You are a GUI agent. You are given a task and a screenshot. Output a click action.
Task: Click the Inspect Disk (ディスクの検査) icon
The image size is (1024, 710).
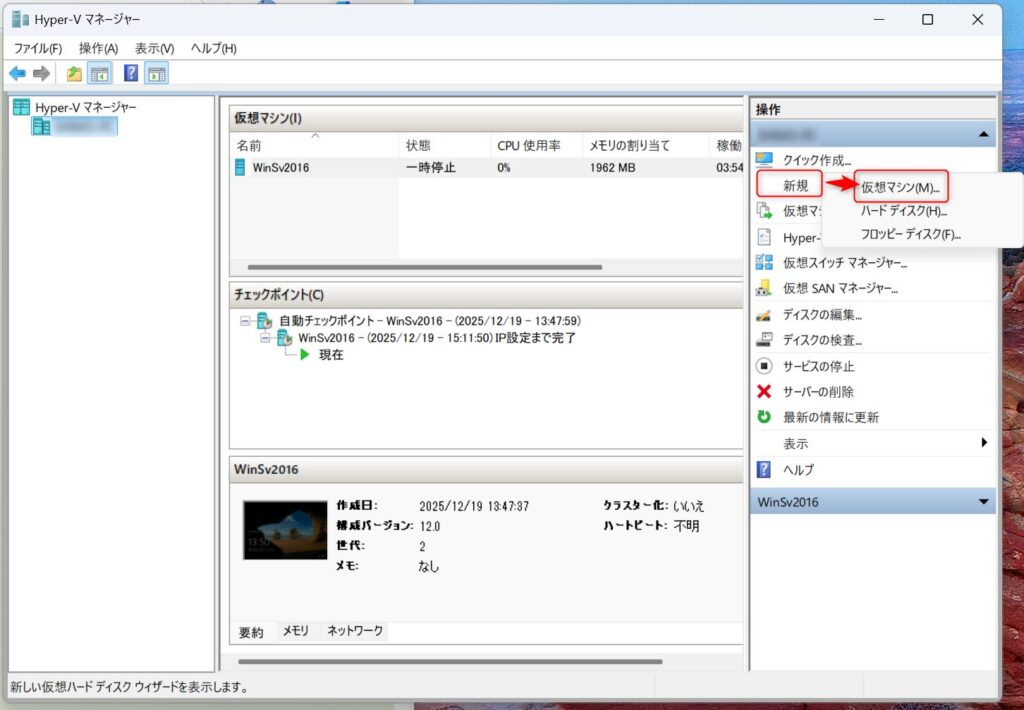pyautogui.click(x=765, y=340)
